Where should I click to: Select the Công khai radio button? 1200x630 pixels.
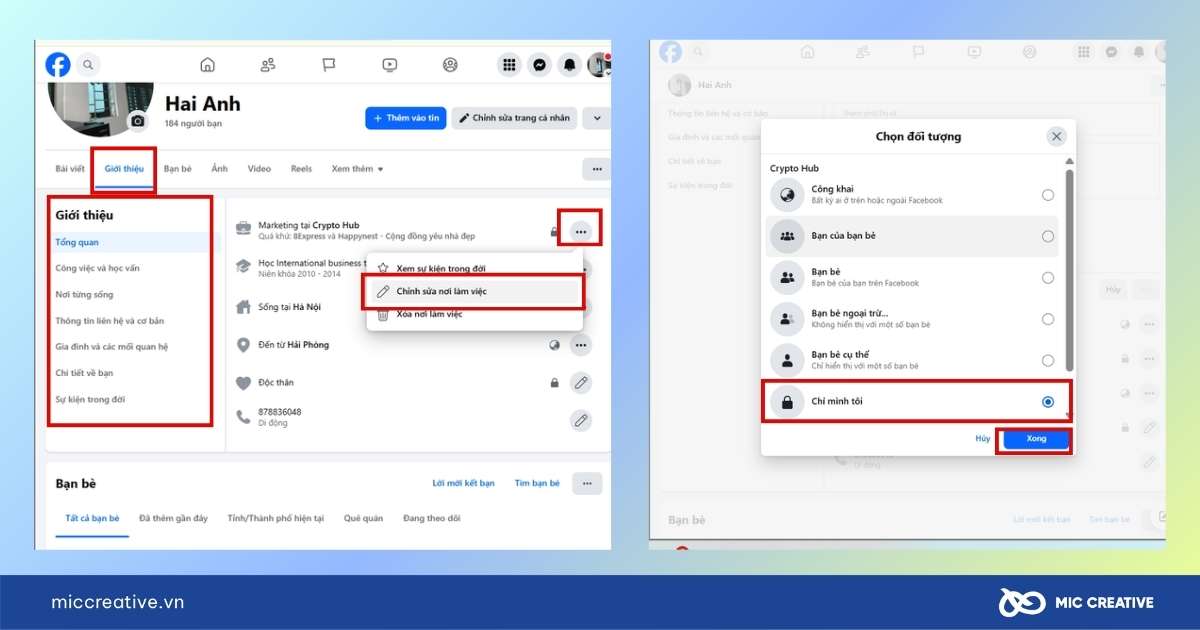click(1048, 195)
